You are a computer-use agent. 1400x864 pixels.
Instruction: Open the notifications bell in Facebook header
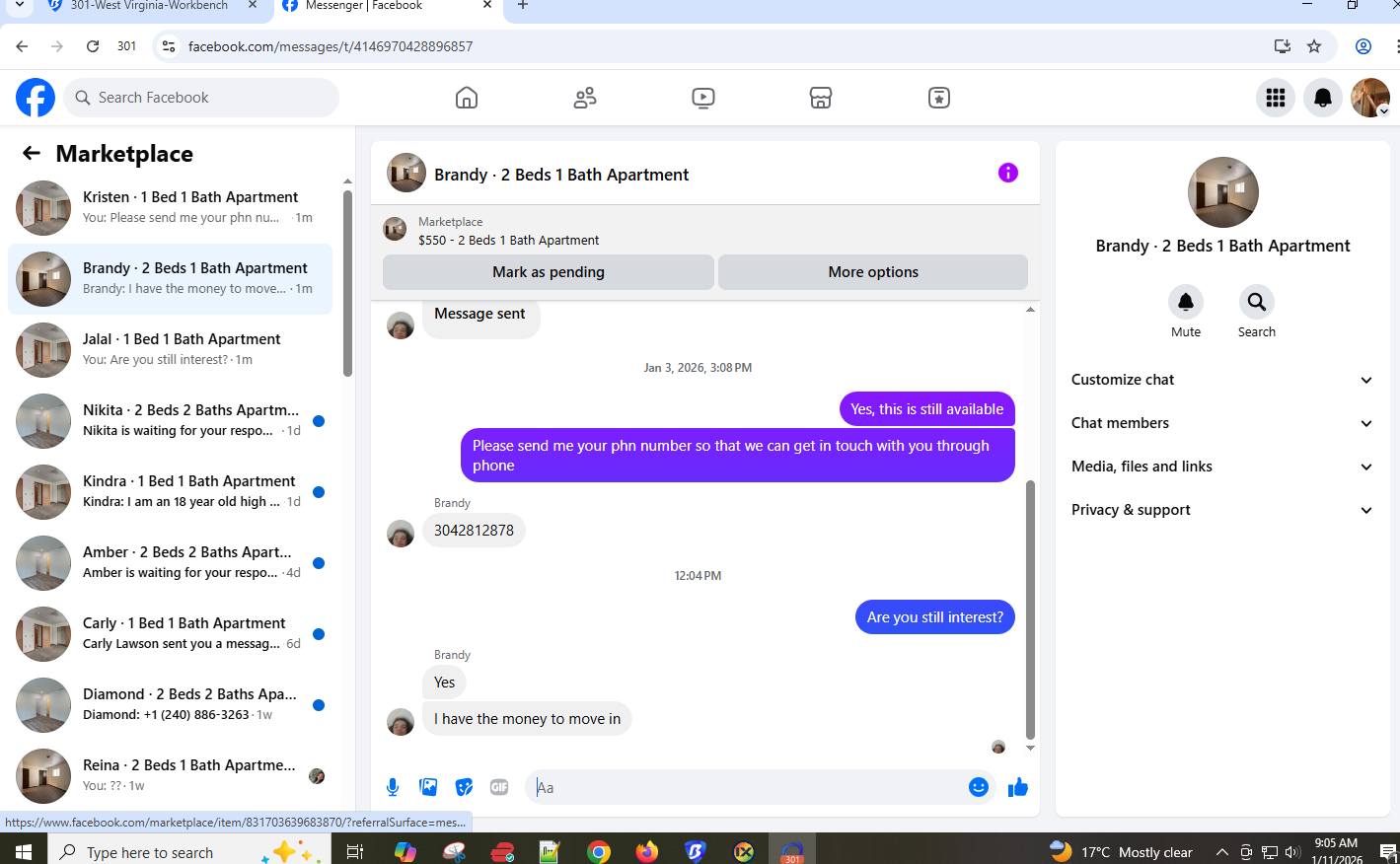1323,98
